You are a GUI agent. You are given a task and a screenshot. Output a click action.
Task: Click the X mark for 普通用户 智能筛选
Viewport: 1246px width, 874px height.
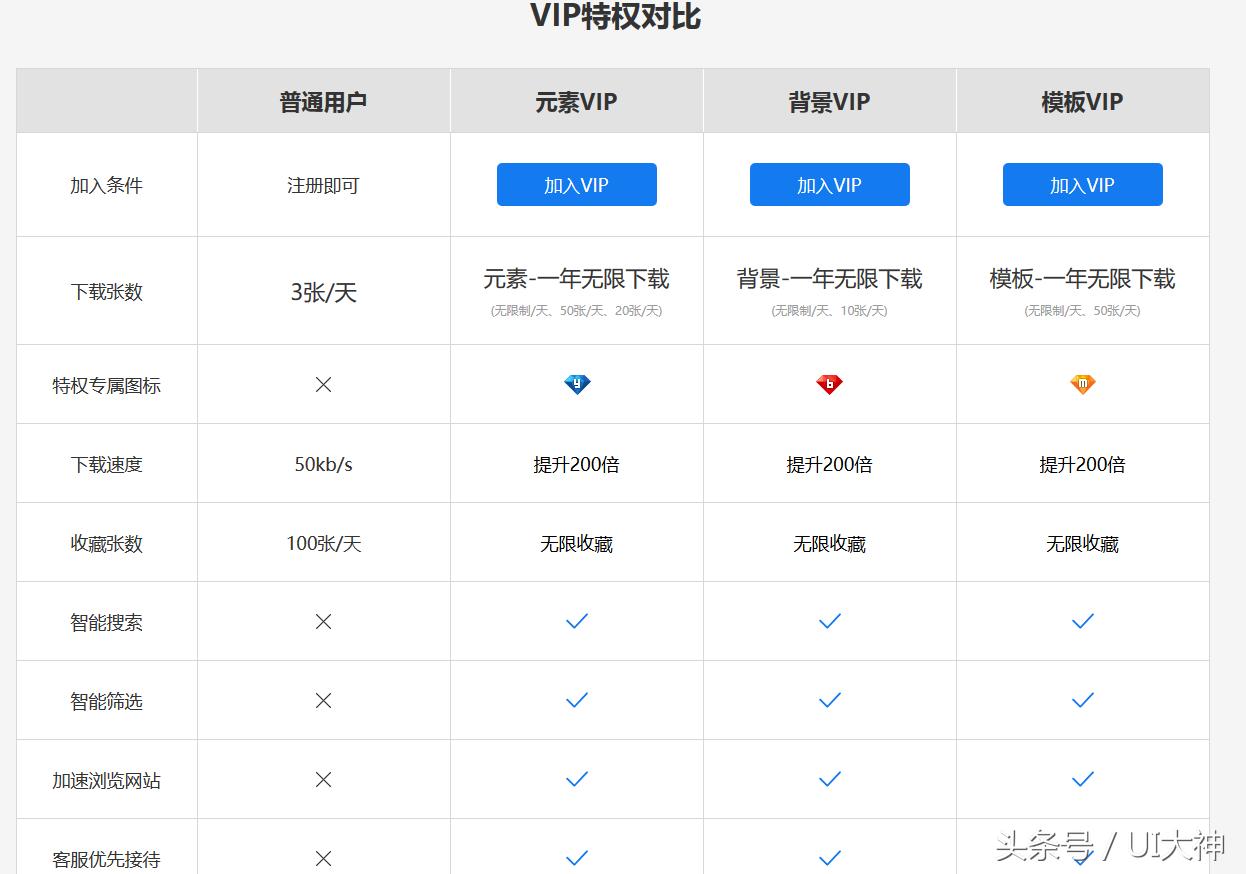pyautogui.click(x=322, y=700)
